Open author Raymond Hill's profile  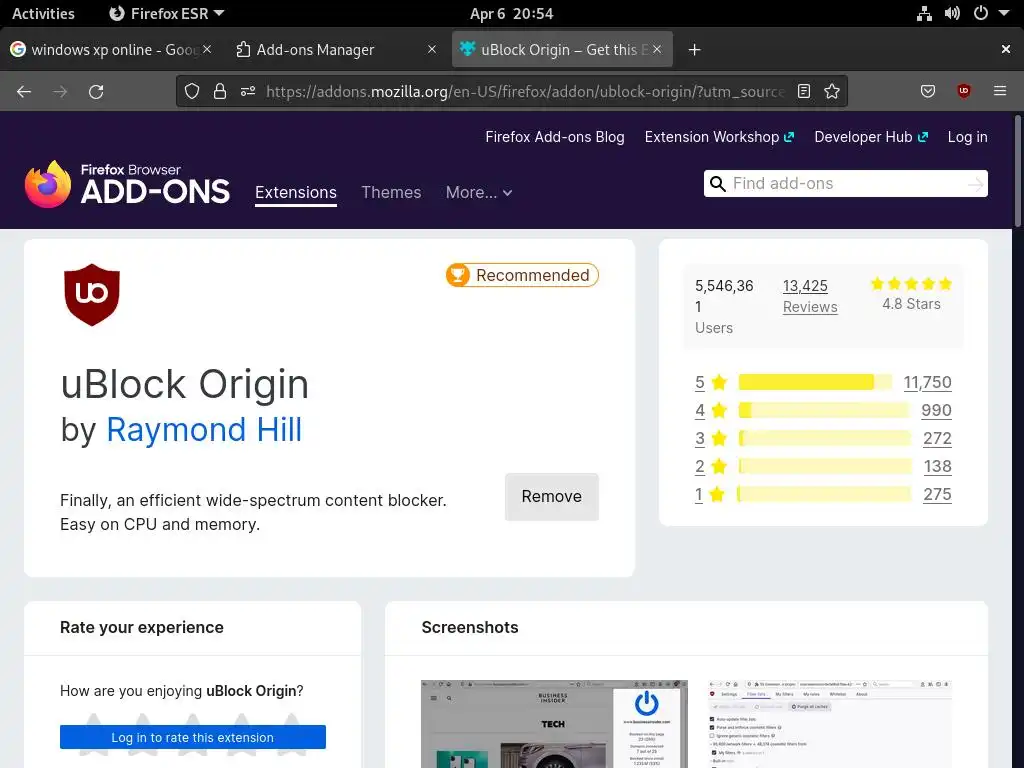click(x=204, y=430)
